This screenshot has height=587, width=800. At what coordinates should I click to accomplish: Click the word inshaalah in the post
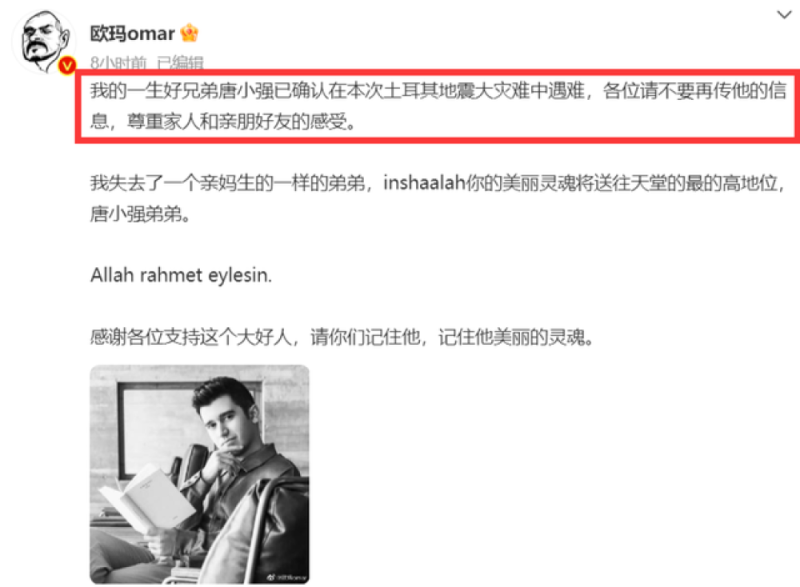pos(424,183)
